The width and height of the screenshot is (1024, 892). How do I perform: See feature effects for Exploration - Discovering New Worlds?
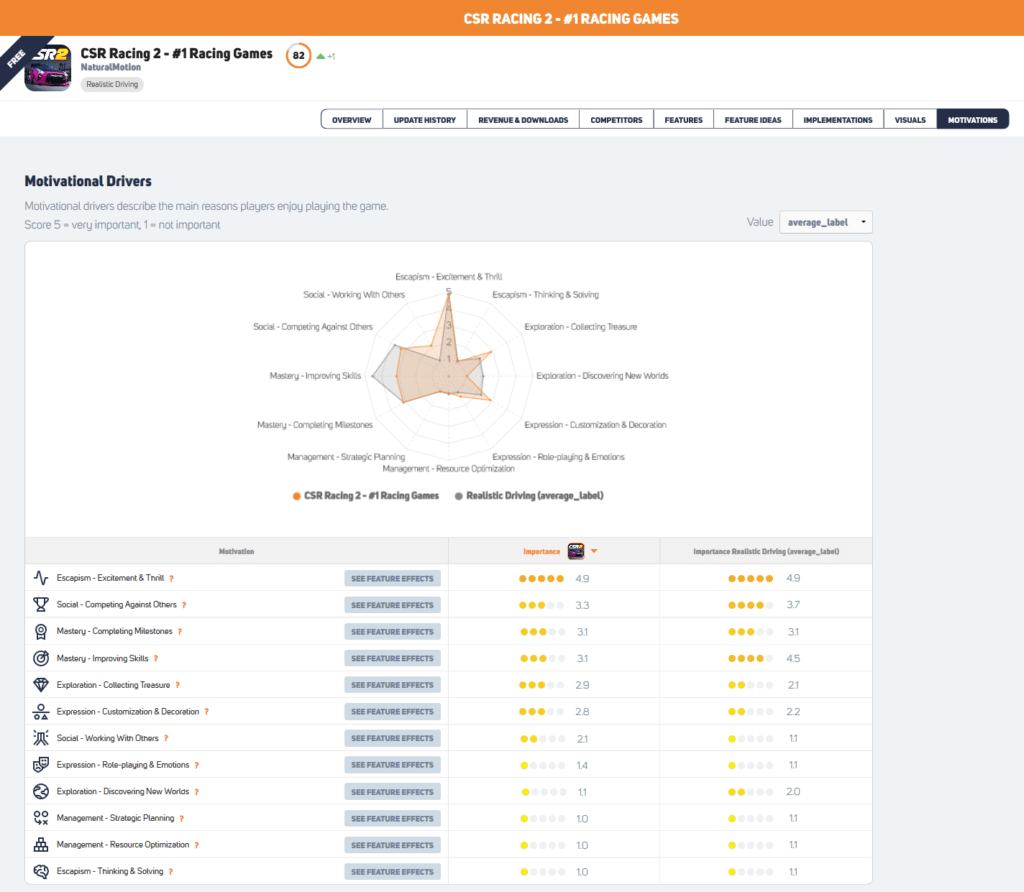[392, 792]
